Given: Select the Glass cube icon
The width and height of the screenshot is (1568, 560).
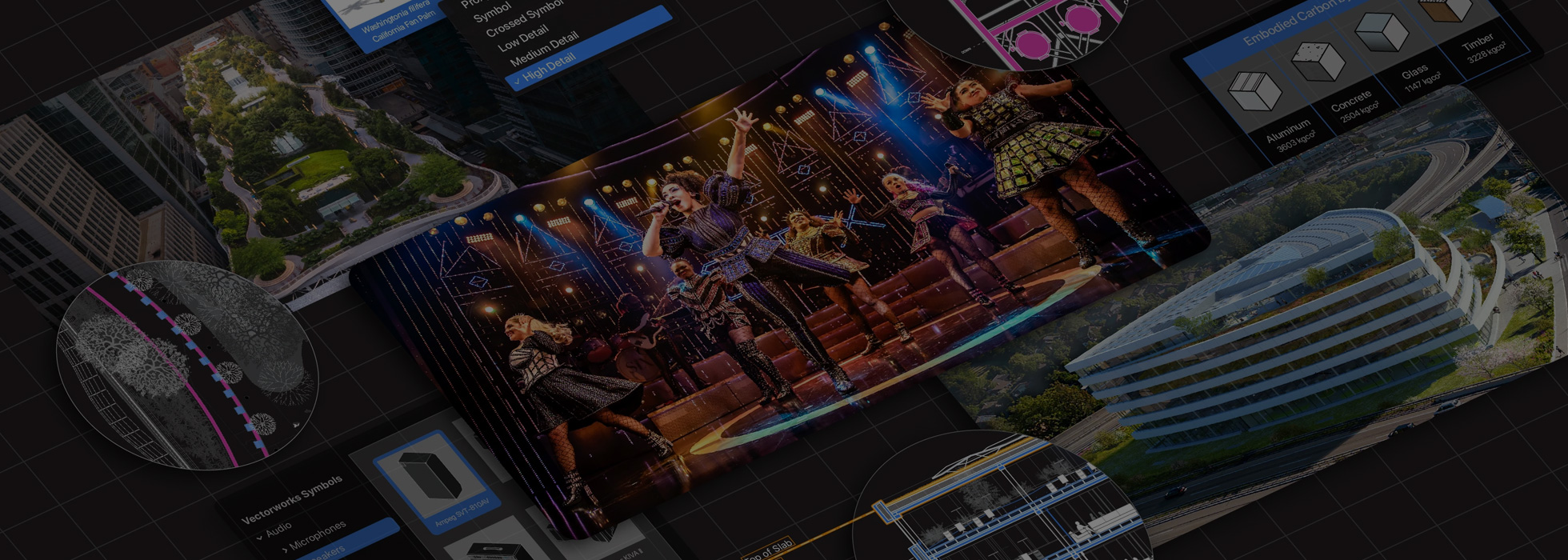Looking at the screenshot, I should (x=1382, y=31).
